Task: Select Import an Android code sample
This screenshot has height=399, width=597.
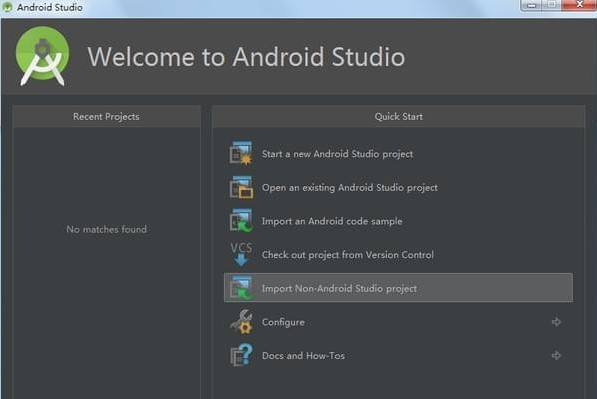Action: pyautogui.click(x=332, y=221)
